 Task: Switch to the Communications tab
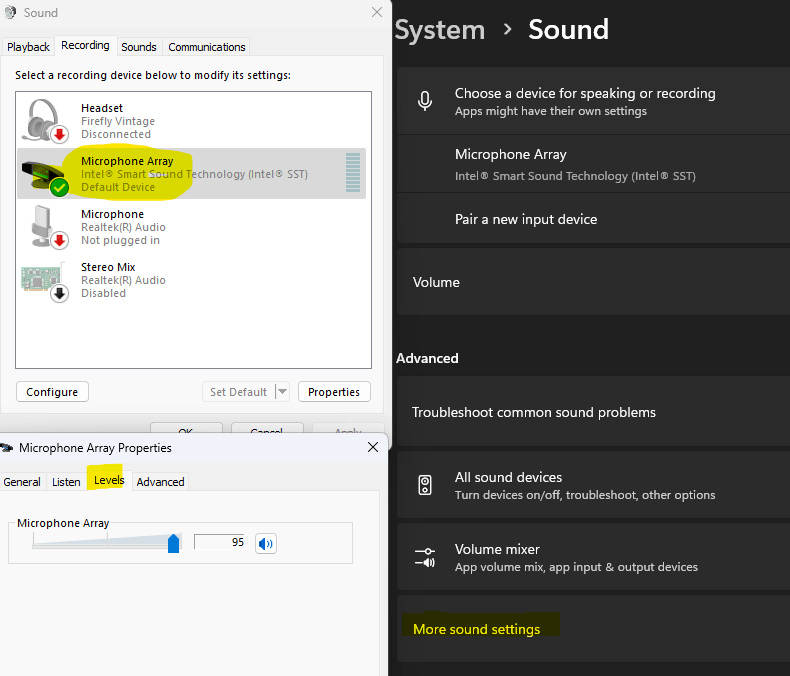point(207,47)
